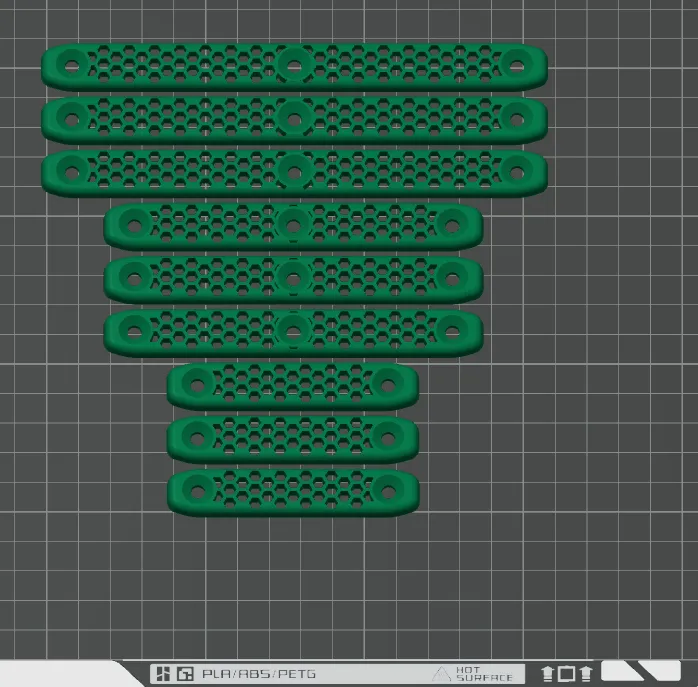
Task: Select the middle medium-length green strip
Action: pos(293,279)
